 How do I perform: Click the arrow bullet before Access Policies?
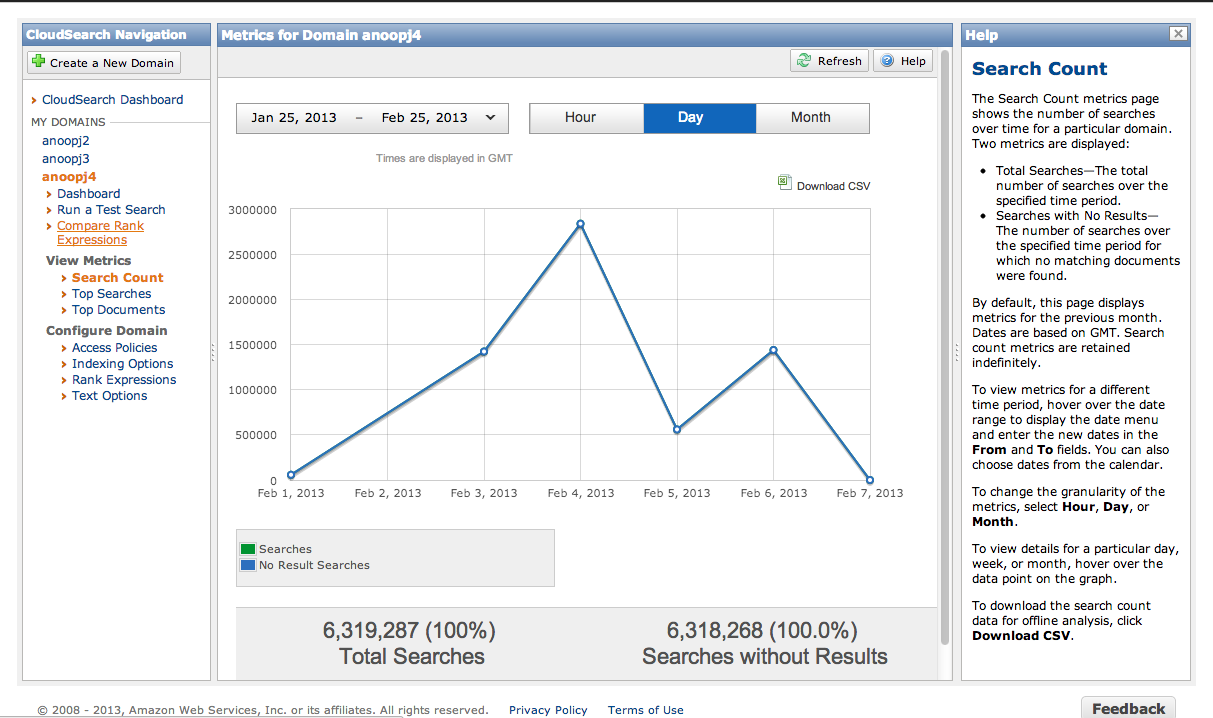[65, 348]
